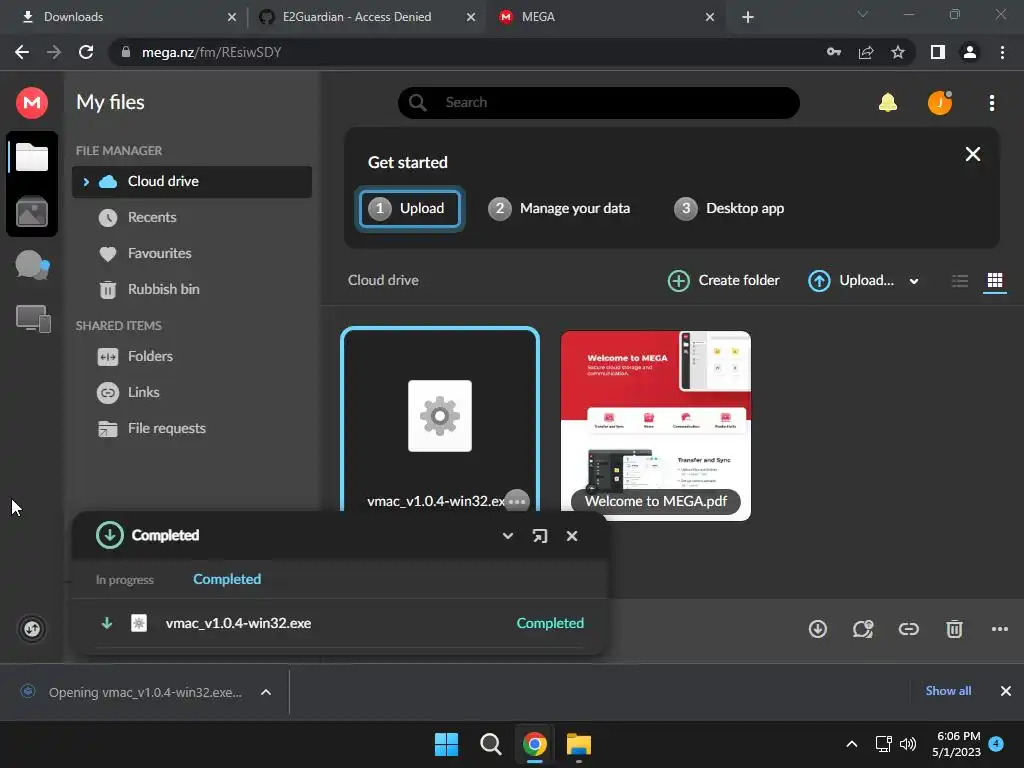Select the vmac_v1.0.4-win32.exe file tile
1024x768 pixels.
pos(440,419)
